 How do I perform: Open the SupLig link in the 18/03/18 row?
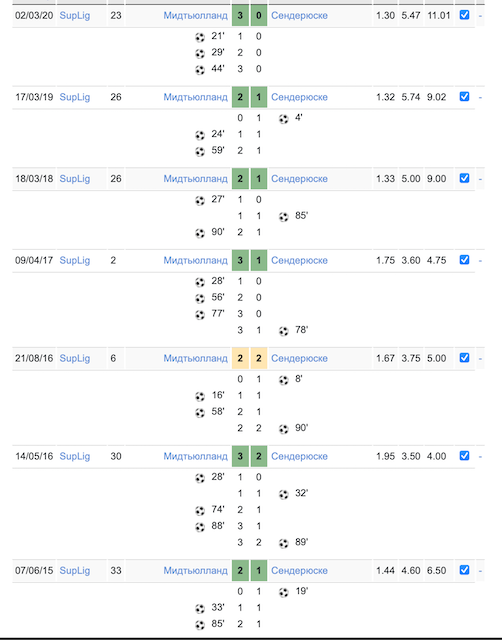pyautogui.click(x=75, y=179)
